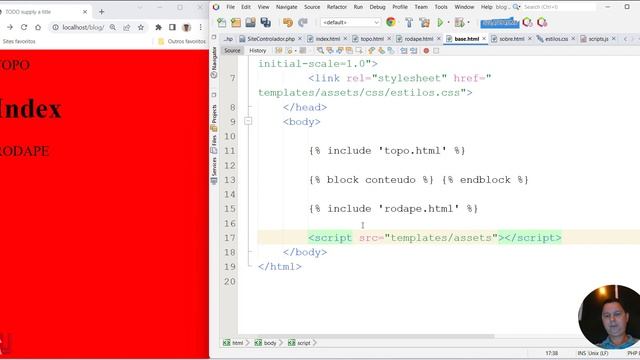Open the Navigate menu
Screen dimensions: 640x360
click(287, 7)
